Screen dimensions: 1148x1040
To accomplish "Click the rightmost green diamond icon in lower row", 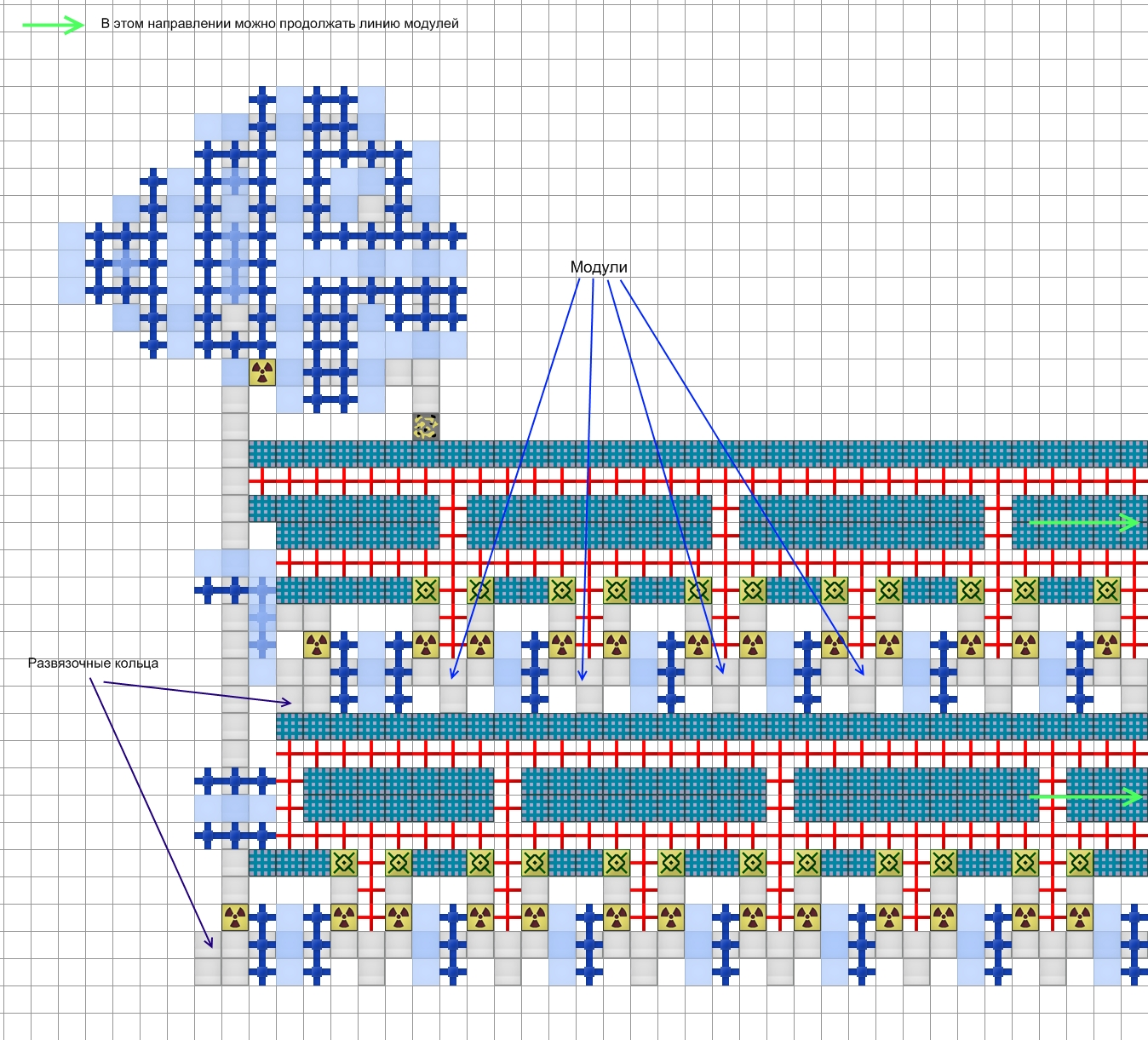I will (x=1080, y=863).
